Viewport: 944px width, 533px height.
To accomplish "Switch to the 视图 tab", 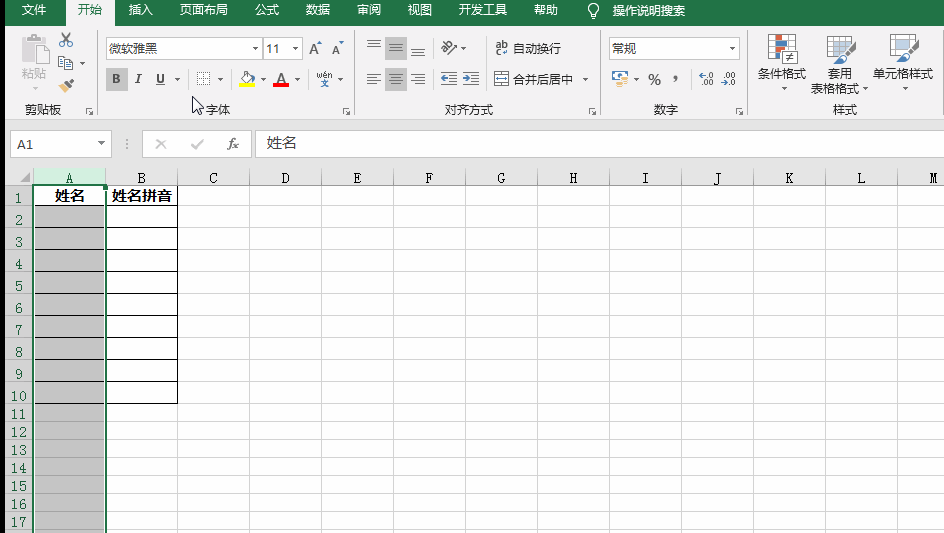I will pyautogui.click(x=419, y=10).
